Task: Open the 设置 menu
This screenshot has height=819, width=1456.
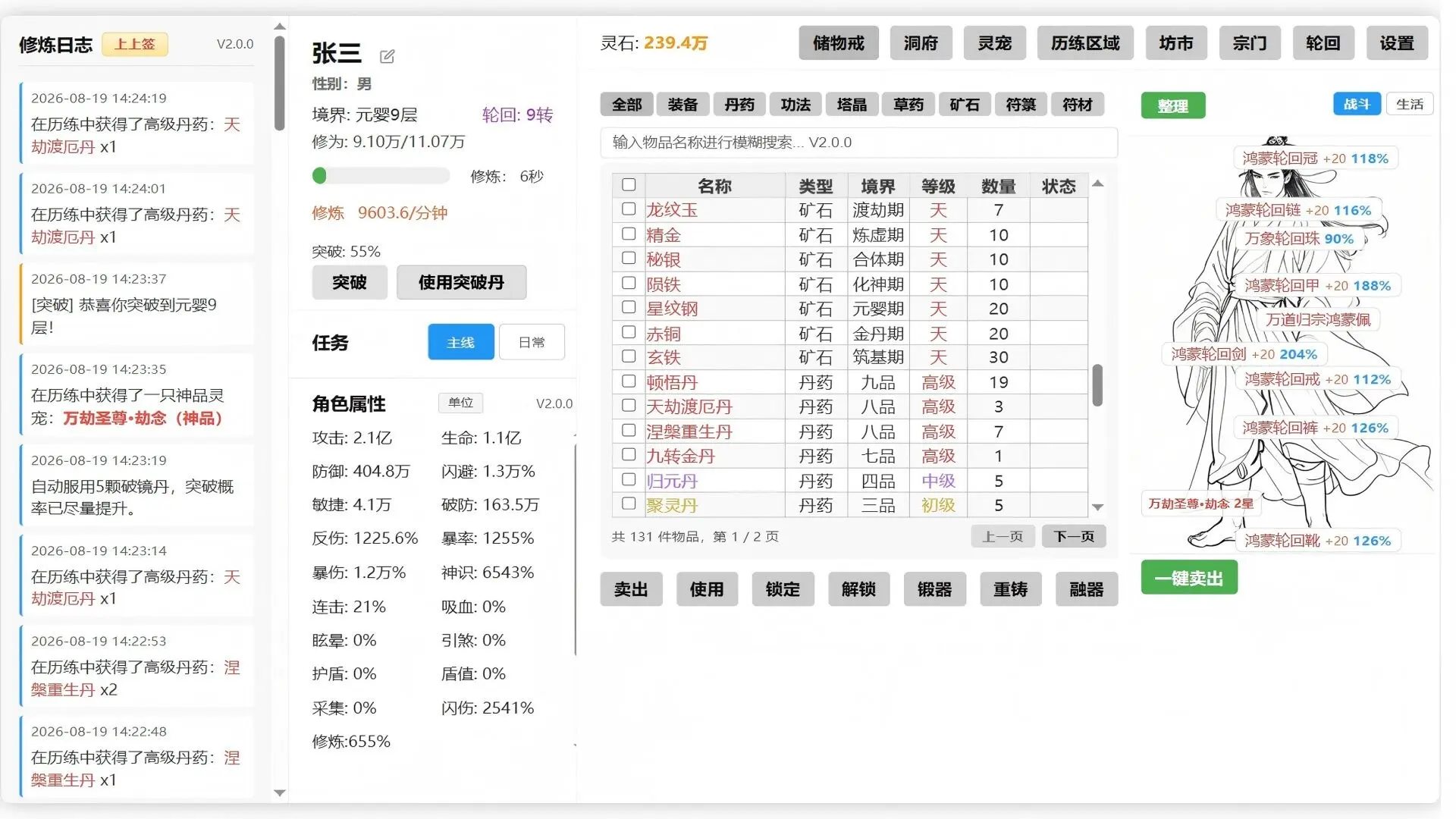Action: [x=1397, y=43]
